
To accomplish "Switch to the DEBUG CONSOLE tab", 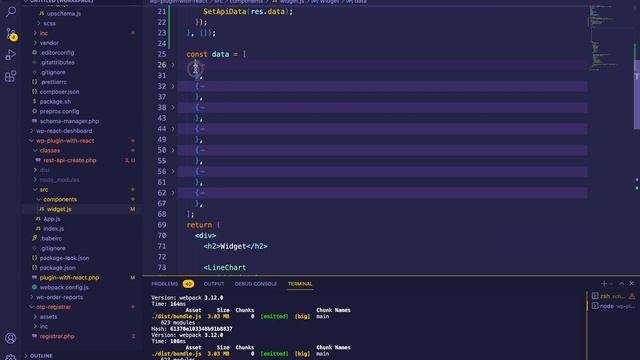I will point(256,284).
